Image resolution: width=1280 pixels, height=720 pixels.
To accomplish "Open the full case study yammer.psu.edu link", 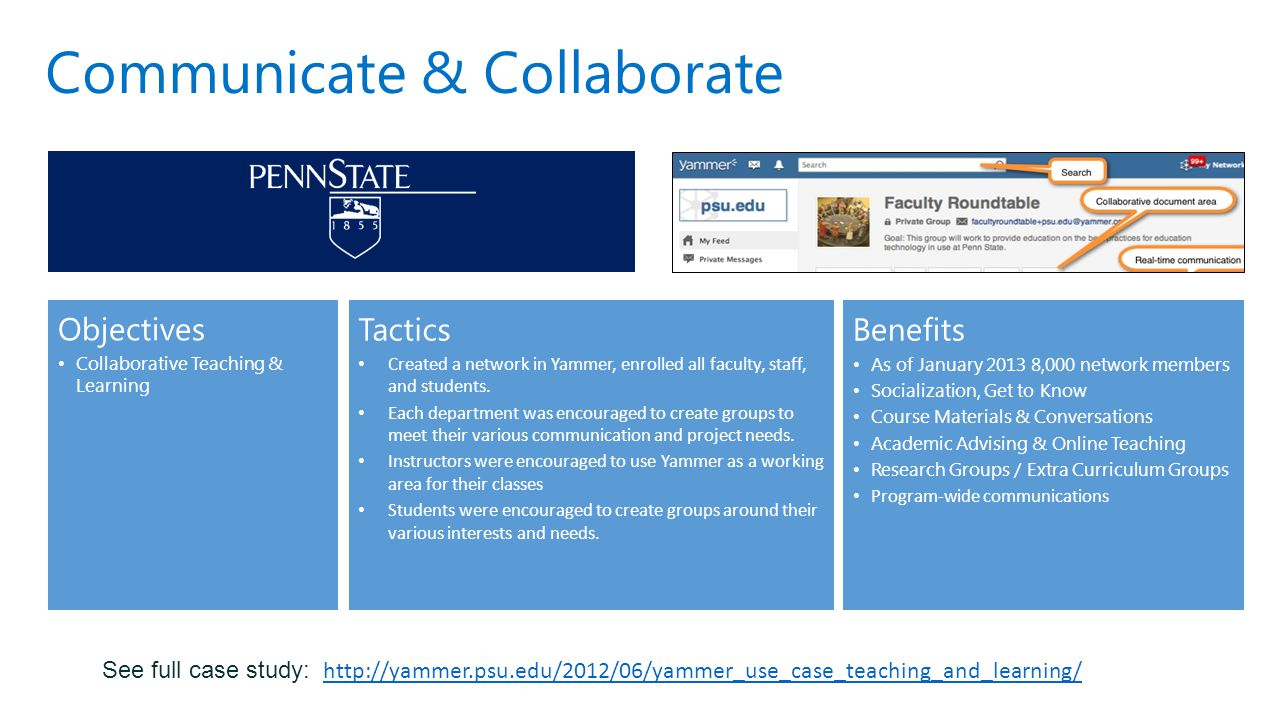I will (702, 671).
